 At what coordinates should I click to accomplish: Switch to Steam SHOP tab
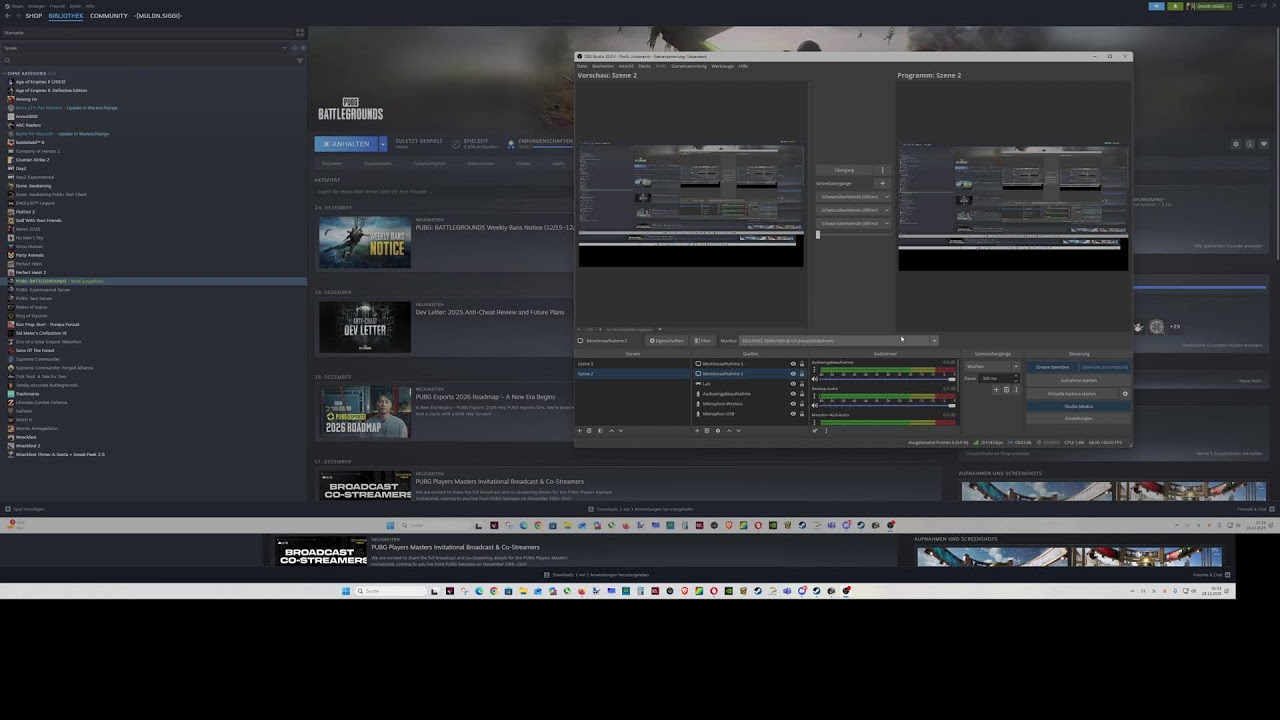click(33, 15)
